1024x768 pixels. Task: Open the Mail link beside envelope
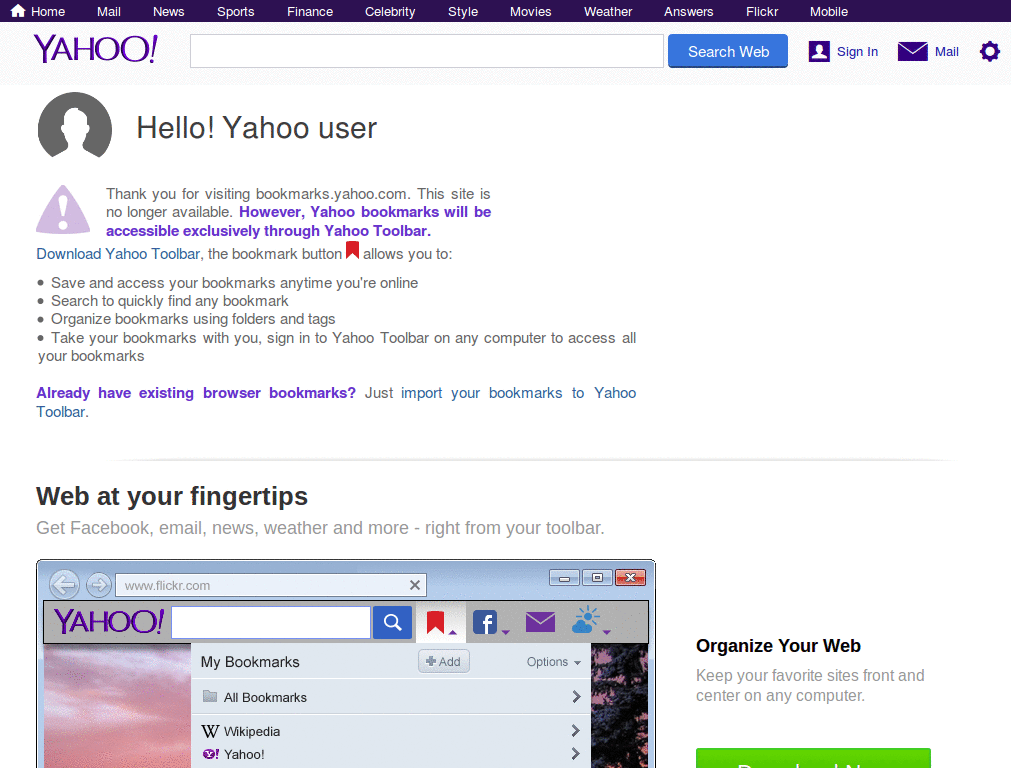[x=946, y=52]
